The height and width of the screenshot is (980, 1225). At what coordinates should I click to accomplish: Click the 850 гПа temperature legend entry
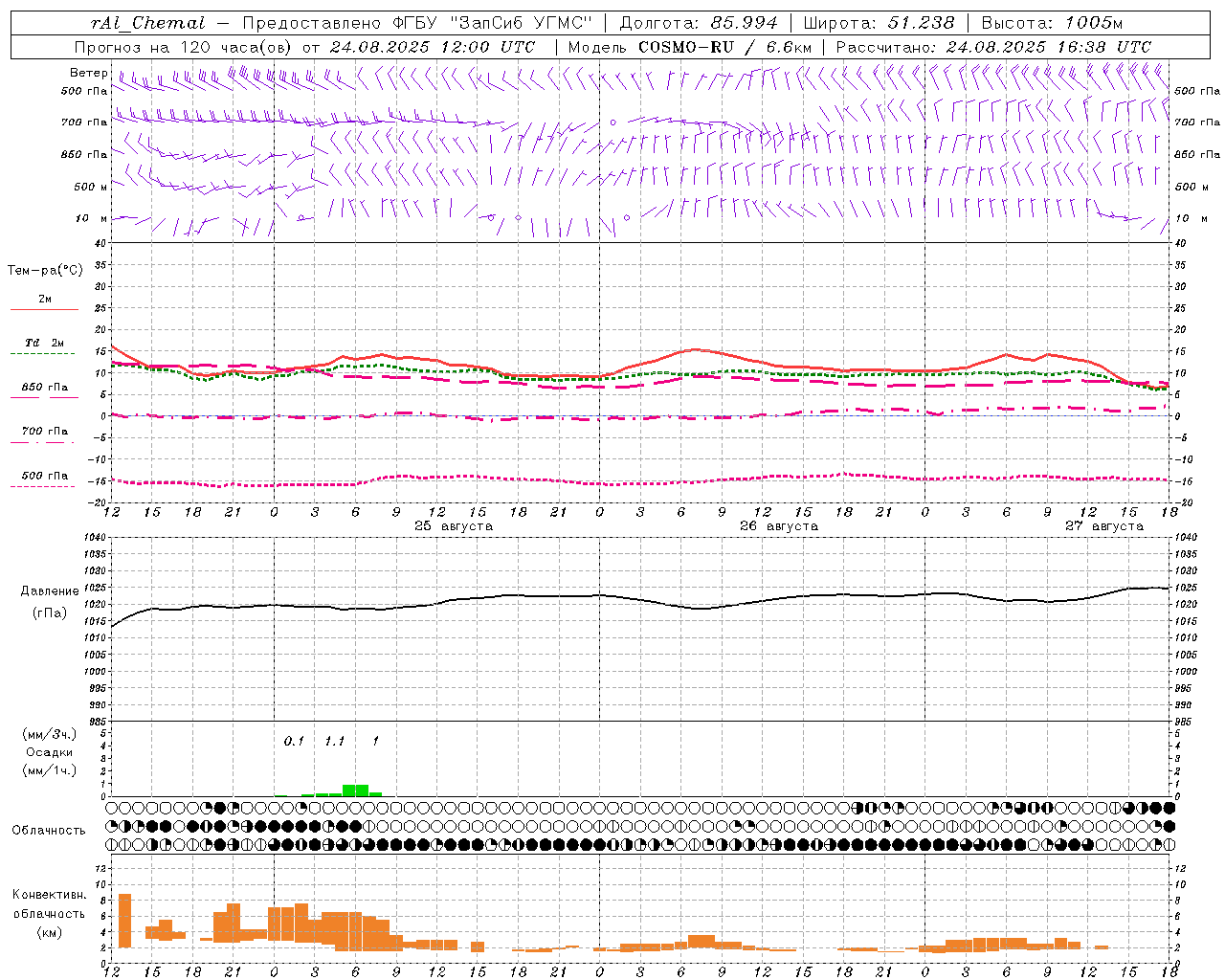(x=45, y=388)
